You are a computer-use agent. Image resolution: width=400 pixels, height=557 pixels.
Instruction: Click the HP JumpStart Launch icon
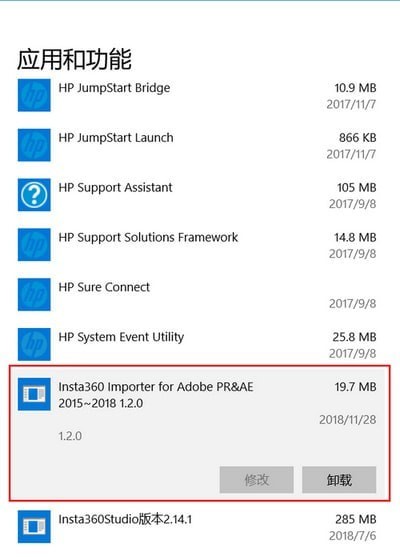34,145
